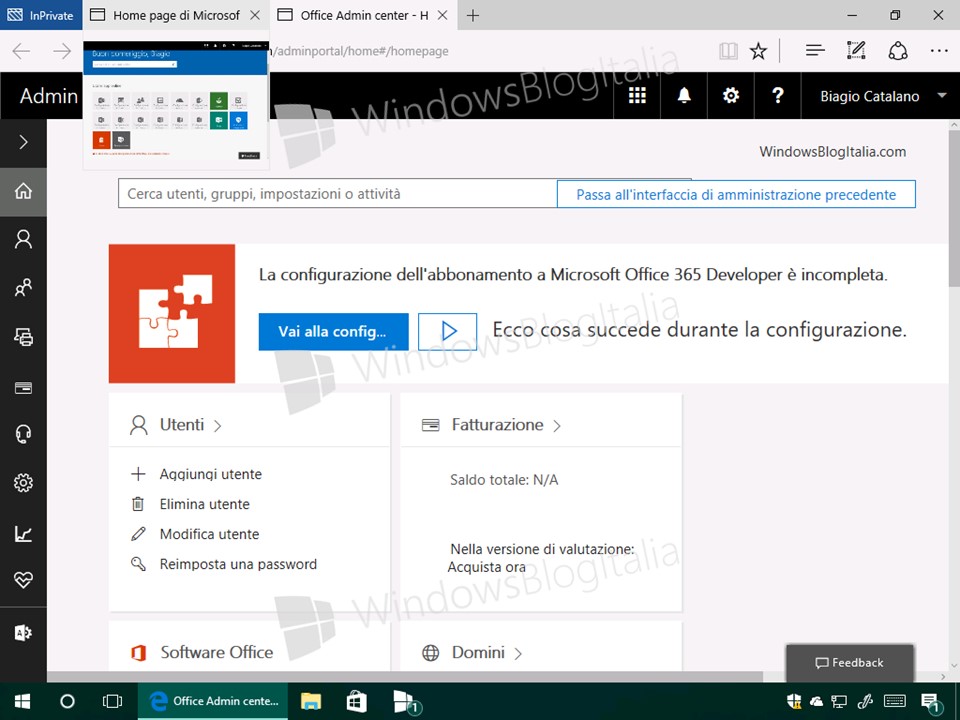960x720 pixels.
Task: Open a new browser tab
Action: [473, 15]
